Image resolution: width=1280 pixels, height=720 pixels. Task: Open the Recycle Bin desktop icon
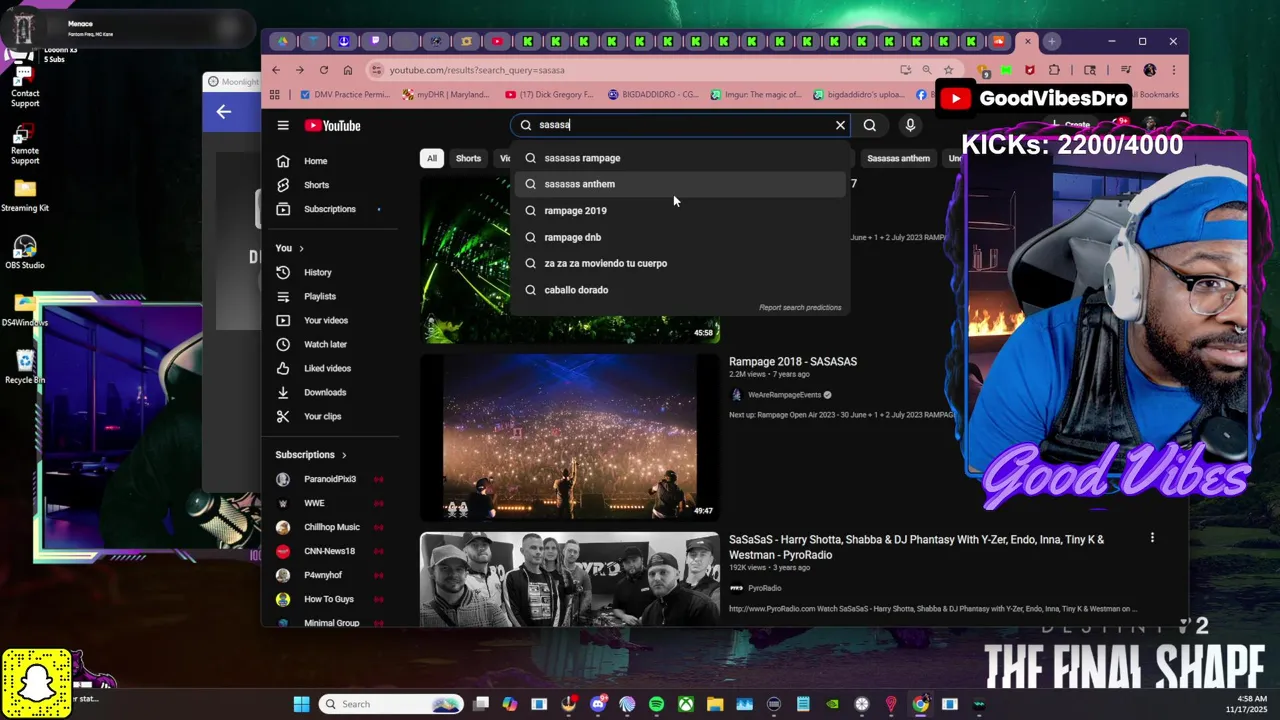click(25, 367)
